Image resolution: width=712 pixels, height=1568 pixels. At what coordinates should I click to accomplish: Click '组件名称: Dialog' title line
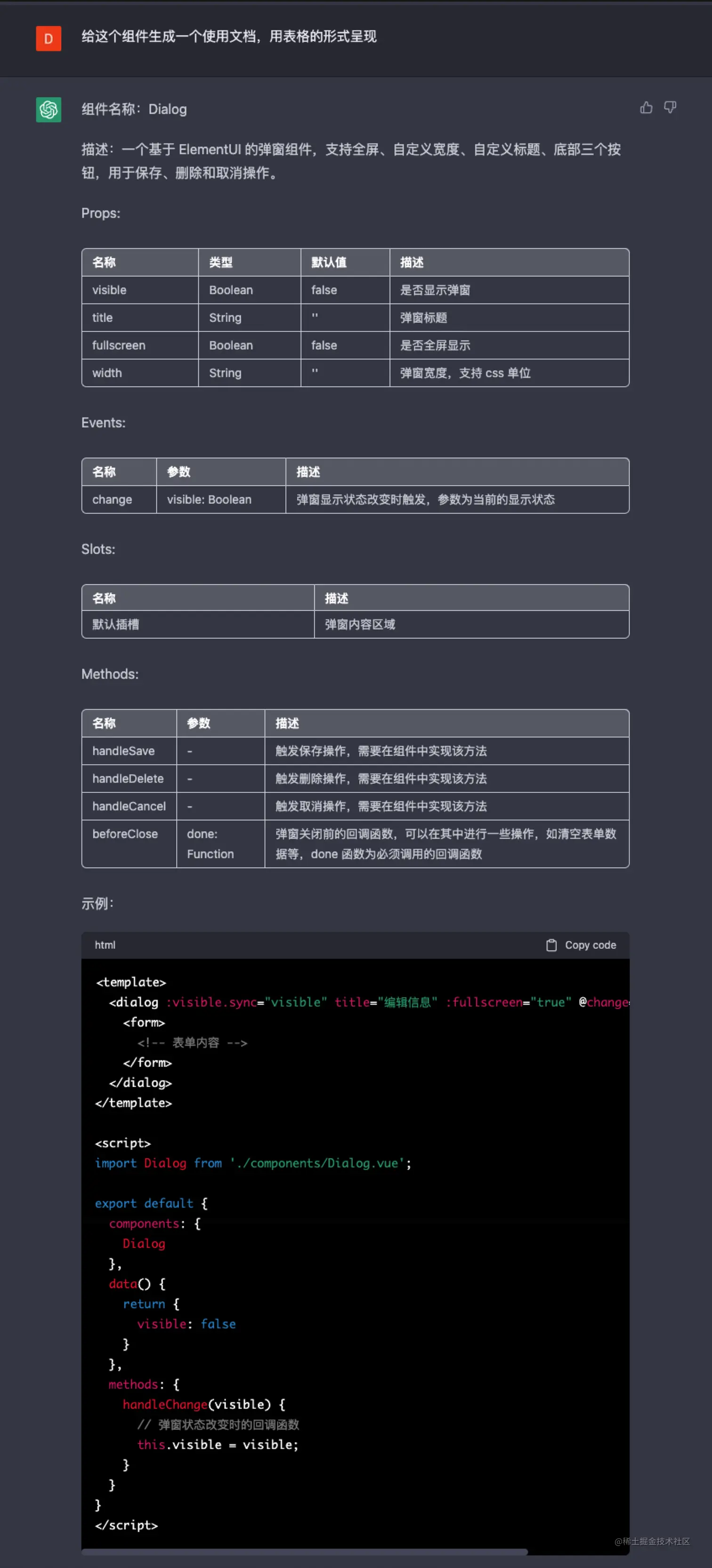(135, 109)
